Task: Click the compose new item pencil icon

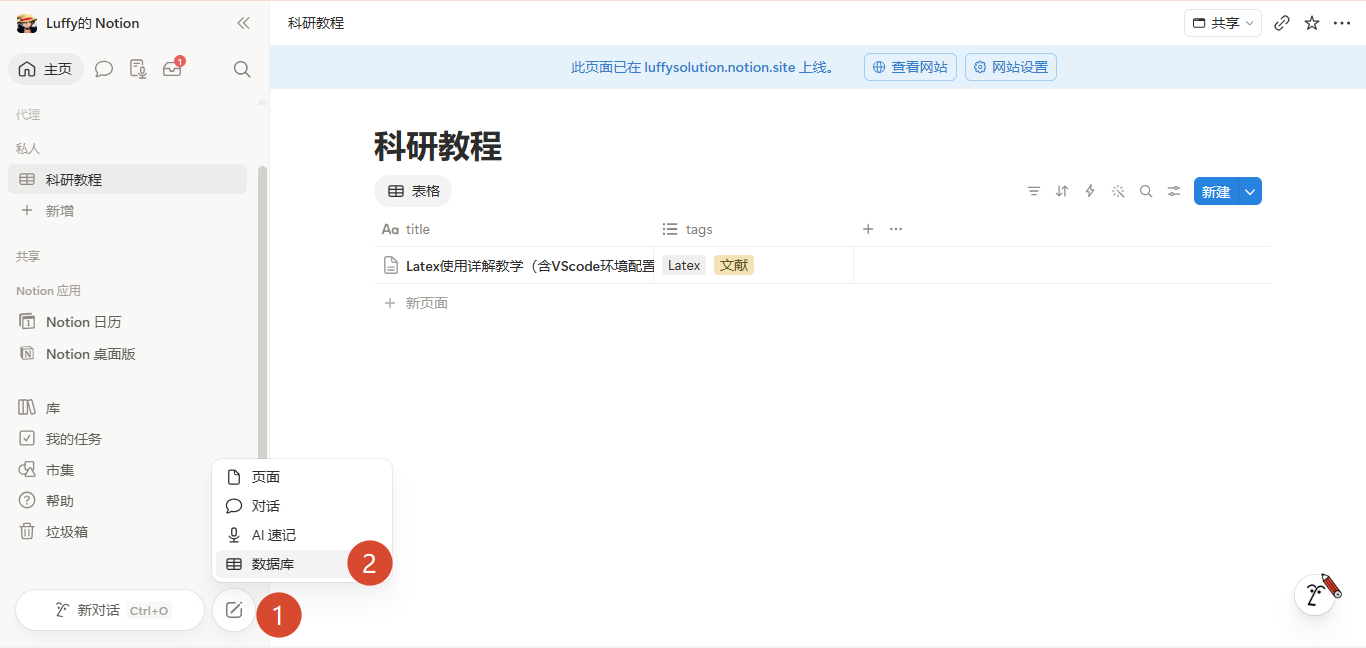Action: pyautogui.click(x=234, y=610)
